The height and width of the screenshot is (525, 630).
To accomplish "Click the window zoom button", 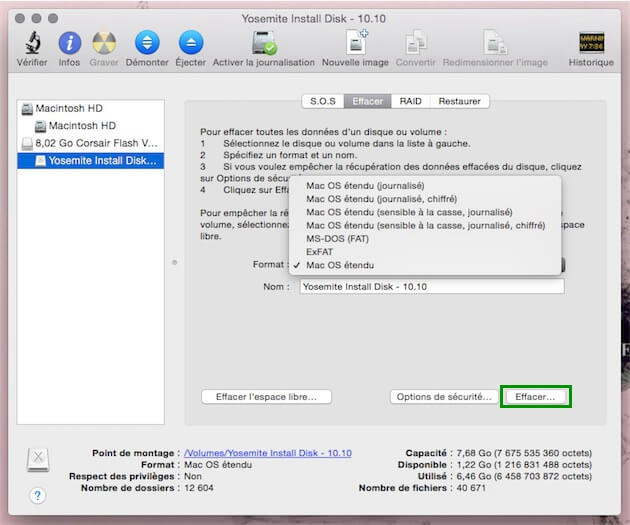I will click(53, 18).
